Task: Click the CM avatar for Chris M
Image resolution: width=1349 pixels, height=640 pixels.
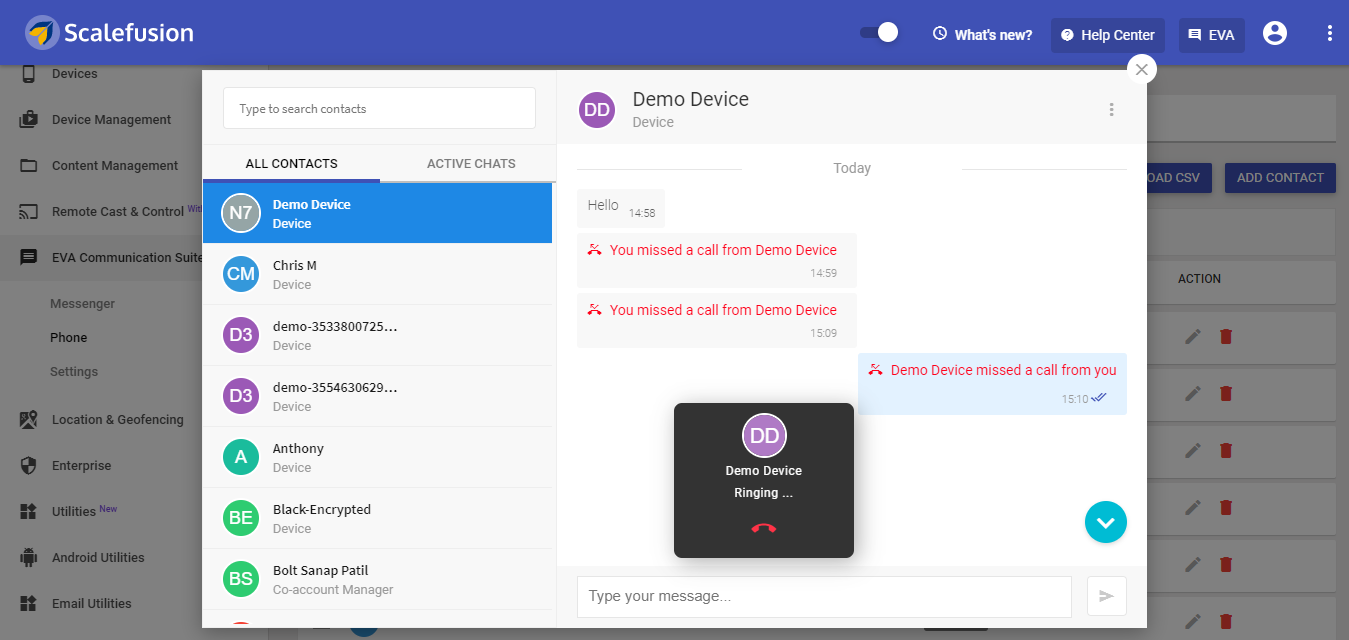Action: (x=241, y=274)
